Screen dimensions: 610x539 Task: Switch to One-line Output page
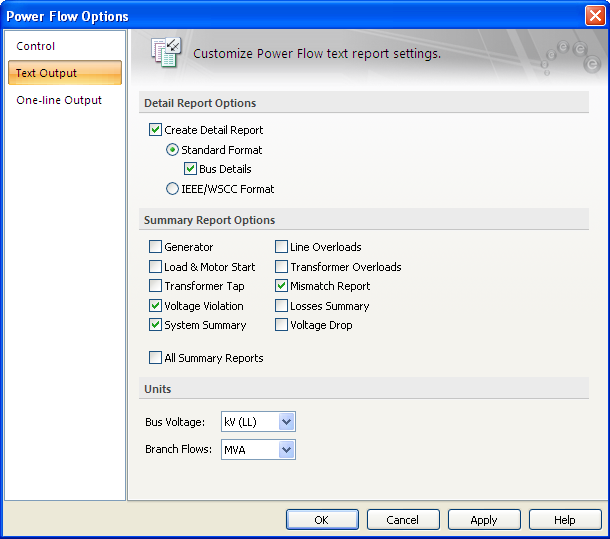coord(59,100)
